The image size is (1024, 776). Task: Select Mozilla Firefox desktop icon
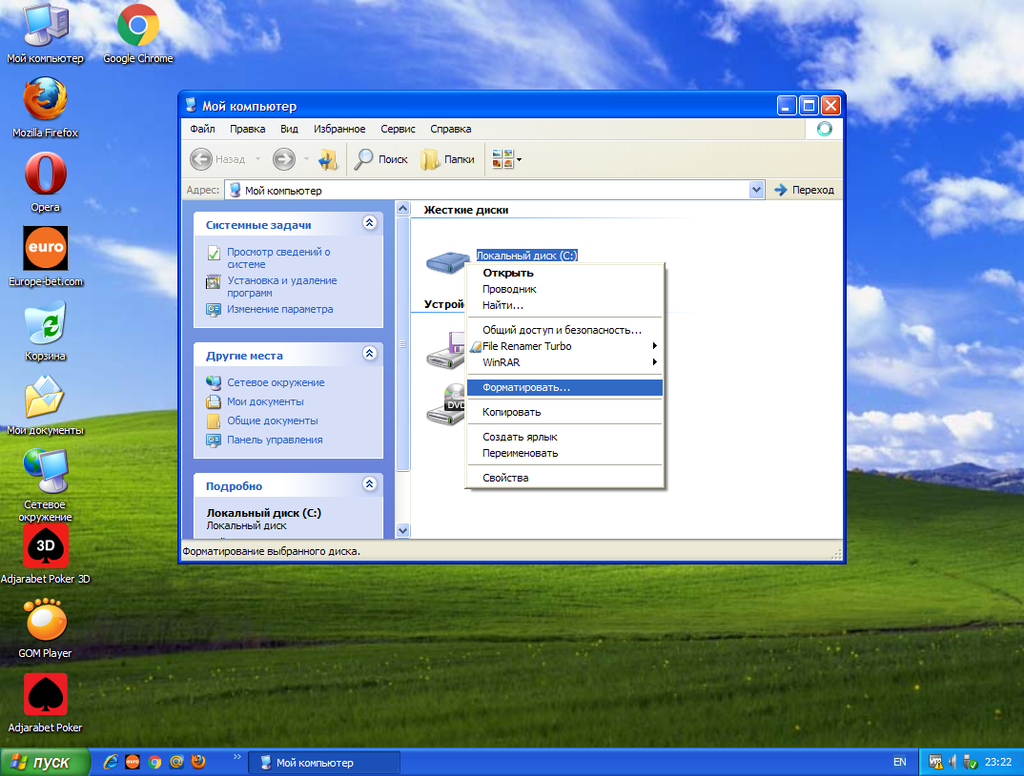[x=45, y=108]
